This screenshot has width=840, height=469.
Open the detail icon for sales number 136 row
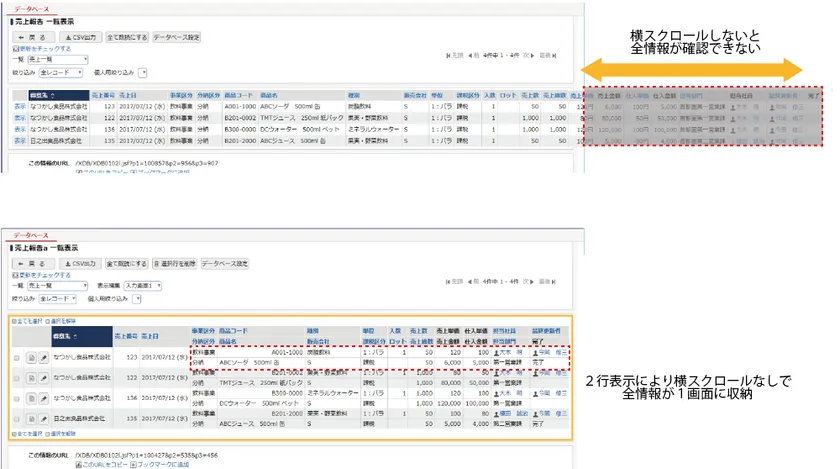point(31,400)
